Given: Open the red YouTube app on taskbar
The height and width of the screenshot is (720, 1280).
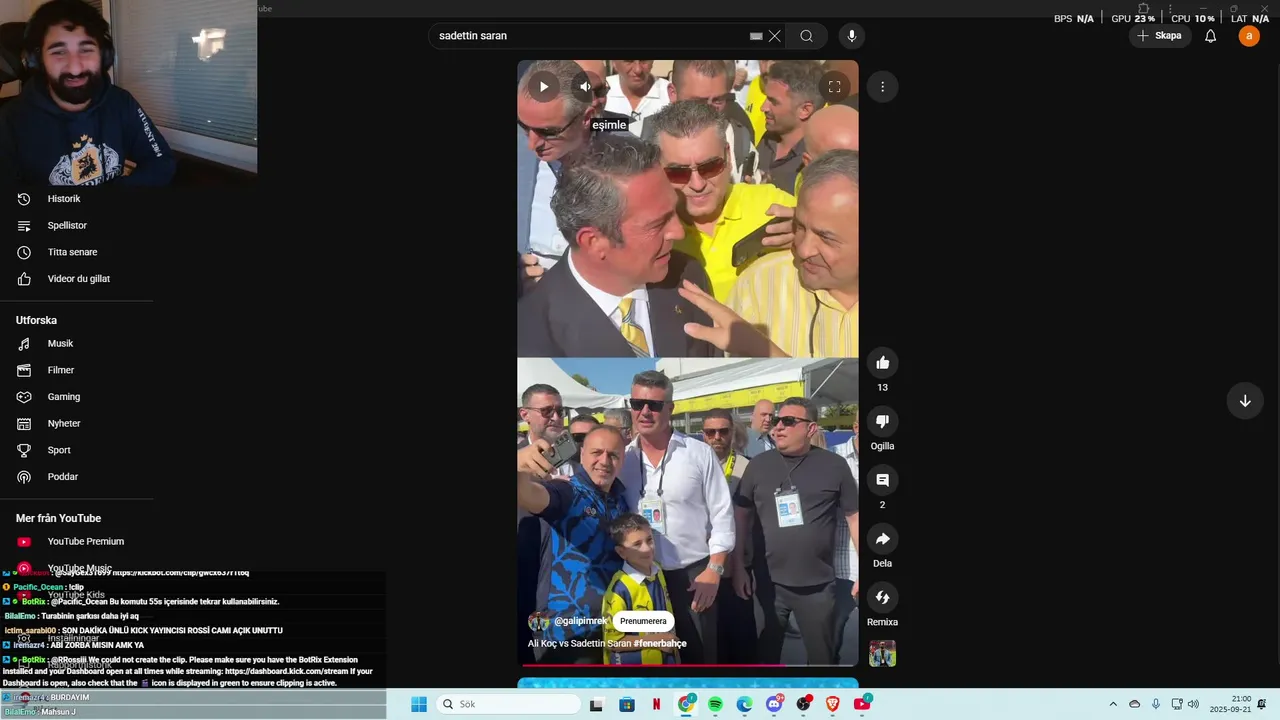Looking at the screenshot, I should [862, 704].
